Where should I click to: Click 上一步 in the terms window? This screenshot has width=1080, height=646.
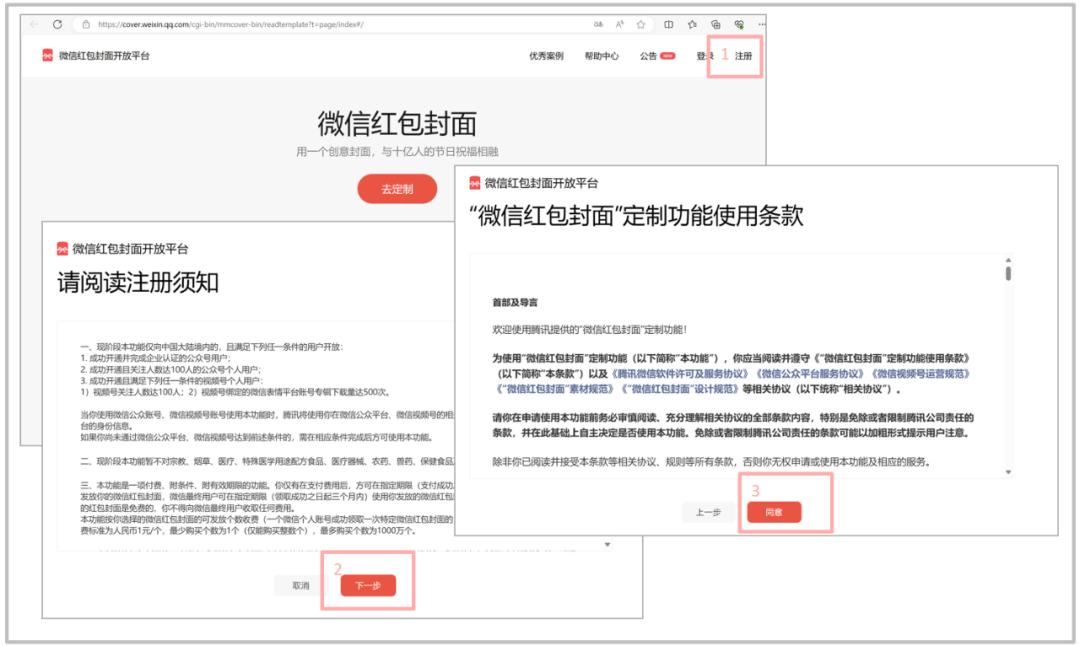tap(708, 512)
